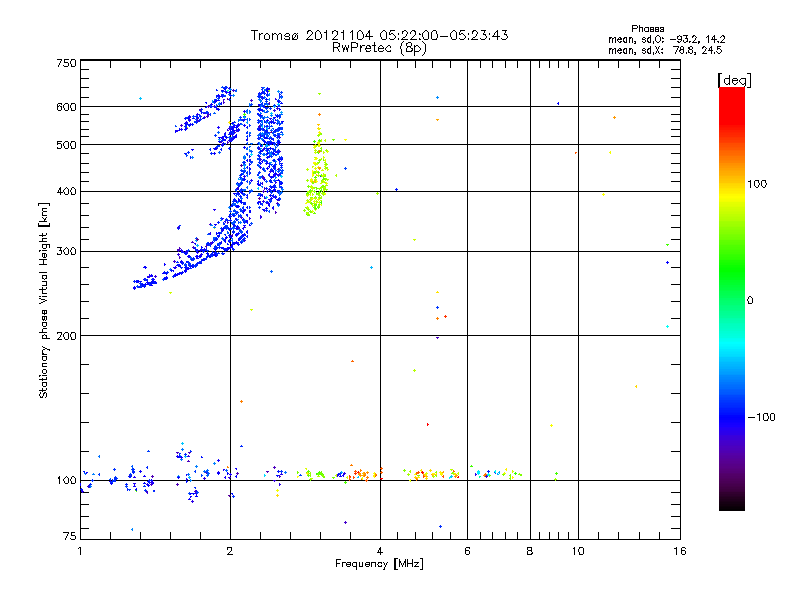
Task: Click the y-axis '200' tick label
Action: [67, 336]
